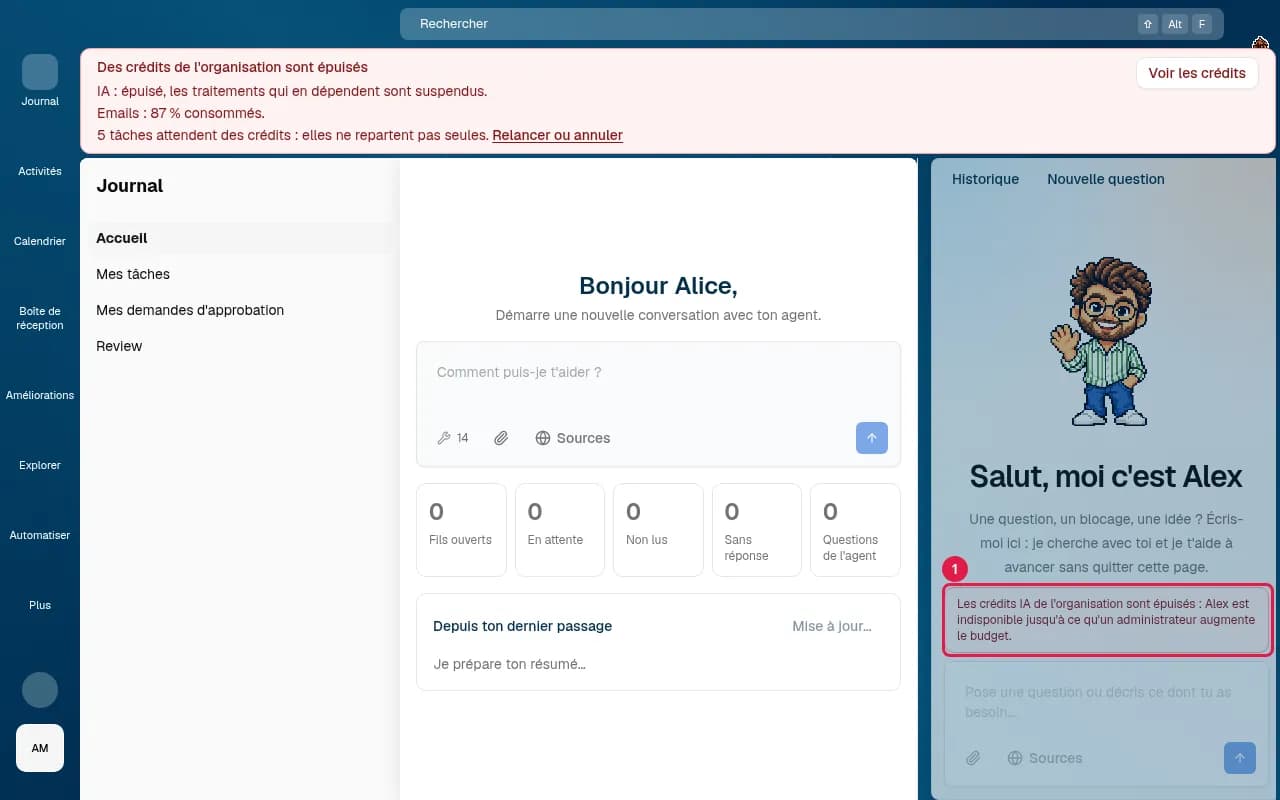The height and width of the screenshot is (800, 1280).
Task: Expand the Plus item in the sidebar
Action: 40,605
